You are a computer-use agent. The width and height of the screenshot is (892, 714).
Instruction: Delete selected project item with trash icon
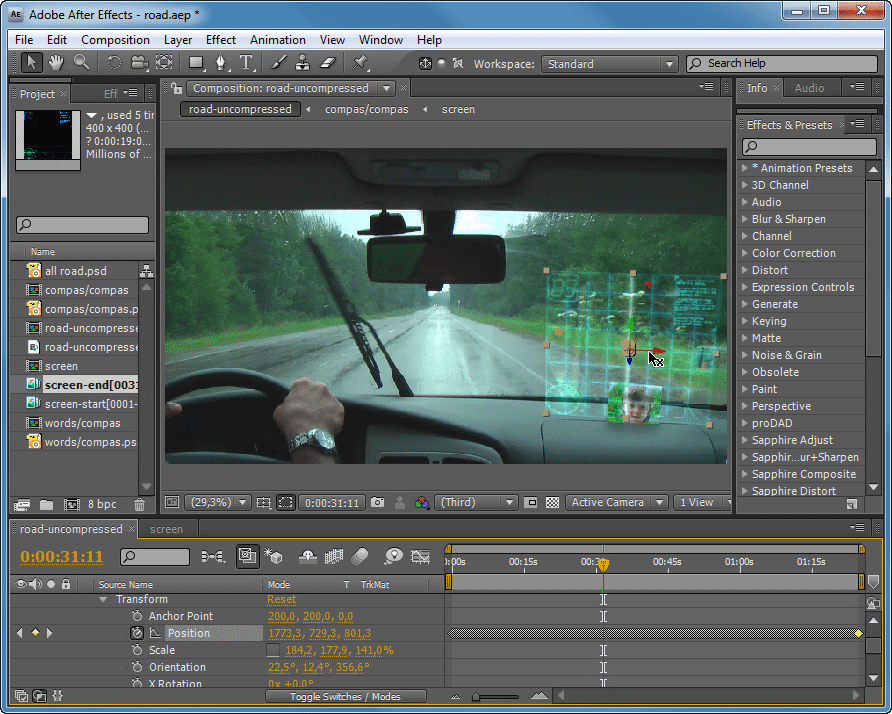tap(139, 505)
